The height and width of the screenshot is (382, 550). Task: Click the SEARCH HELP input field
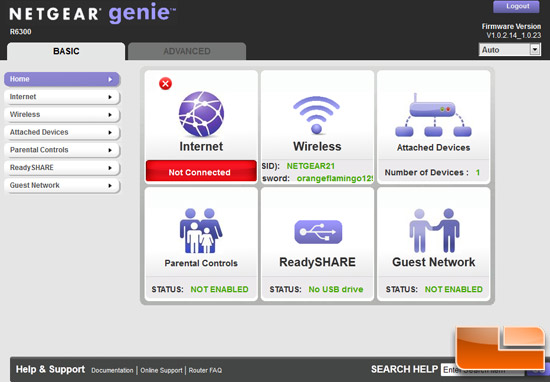click(482, 369)
